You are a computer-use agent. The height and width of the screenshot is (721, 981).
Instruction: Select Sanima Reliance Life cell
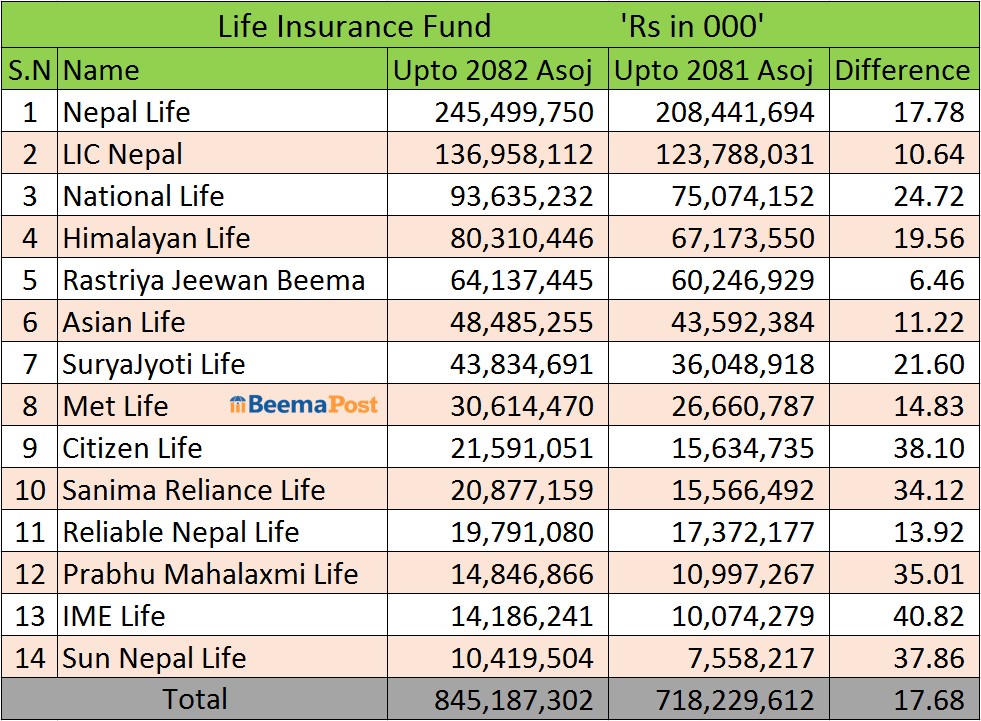pos(193,490)
